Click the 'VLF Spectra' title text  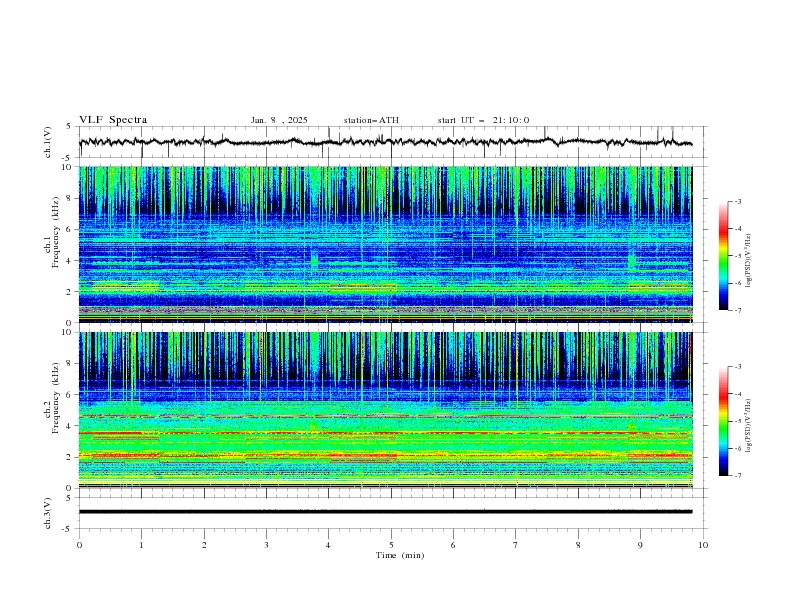[x=113, y=120]
